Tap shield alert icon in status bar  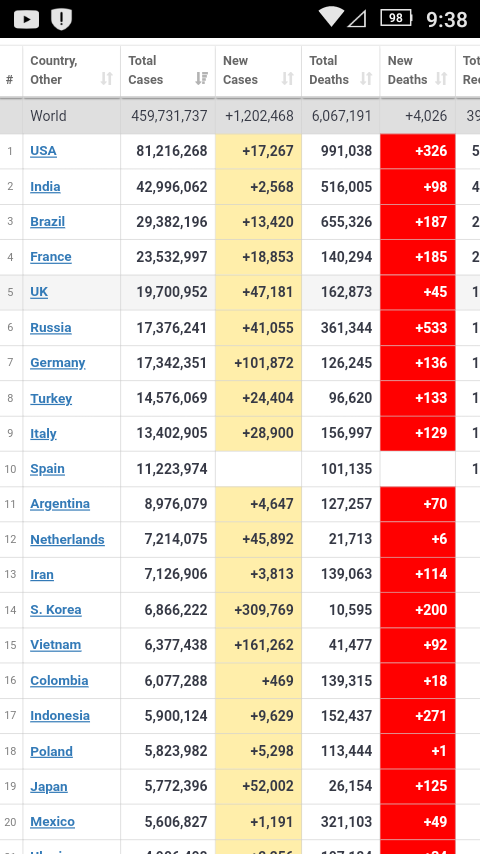[x=62, y=19]
